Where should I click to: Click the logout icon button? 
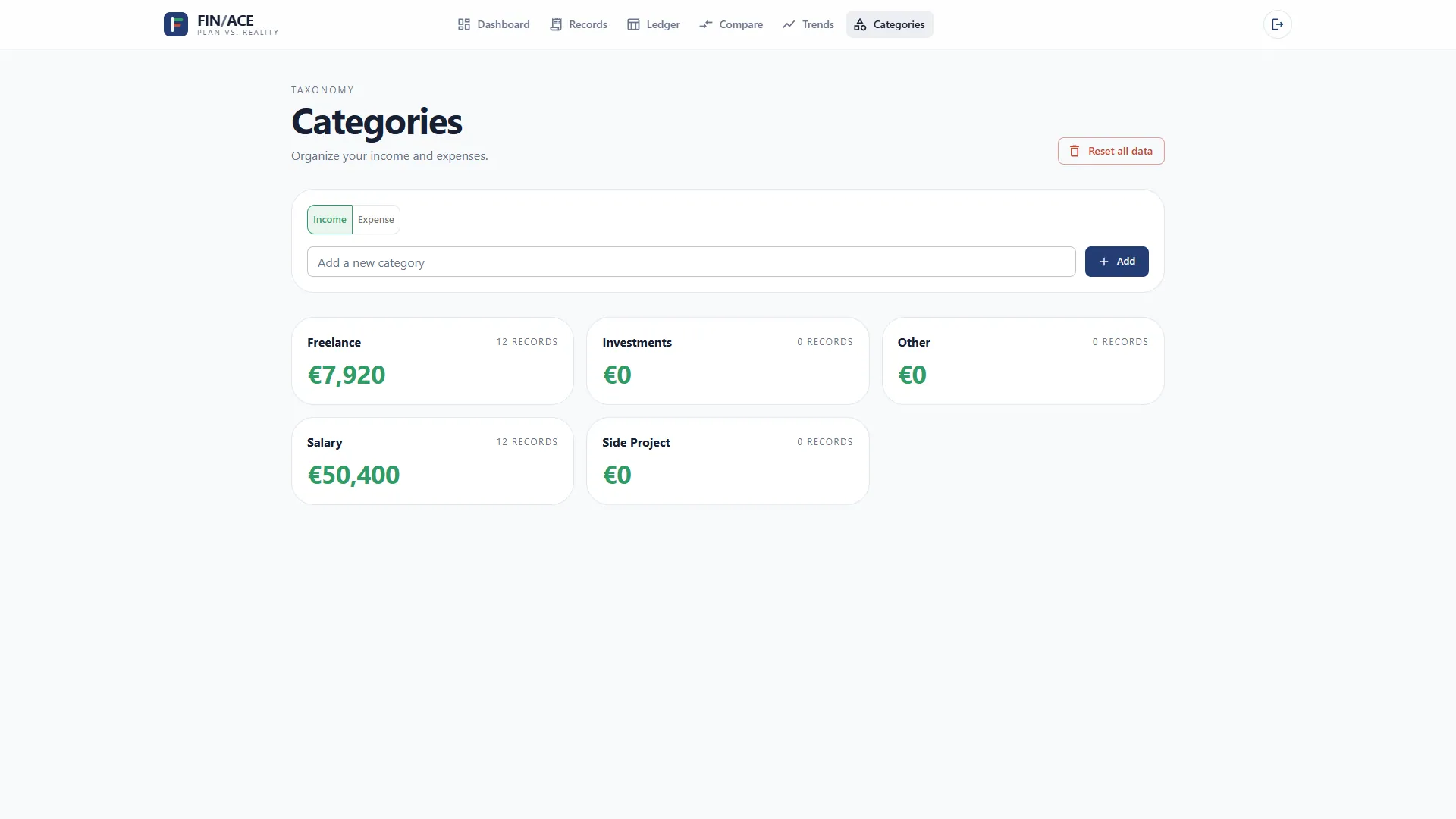click(1278, 24)
